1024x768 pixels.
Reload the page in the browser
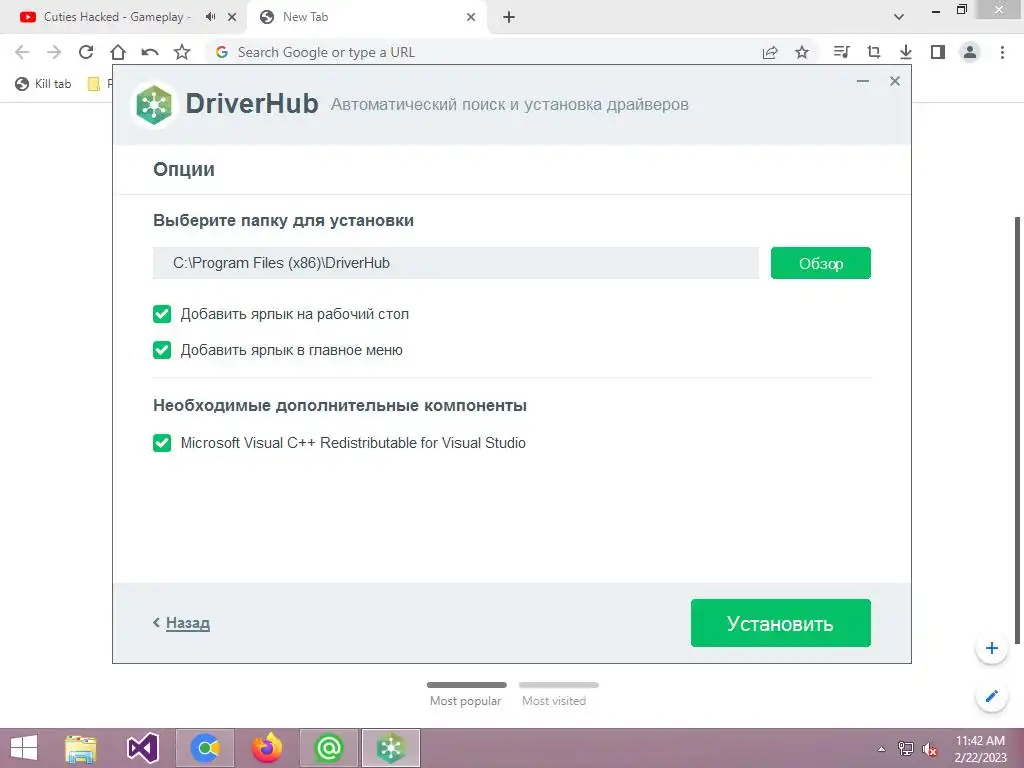click(86, 52)
